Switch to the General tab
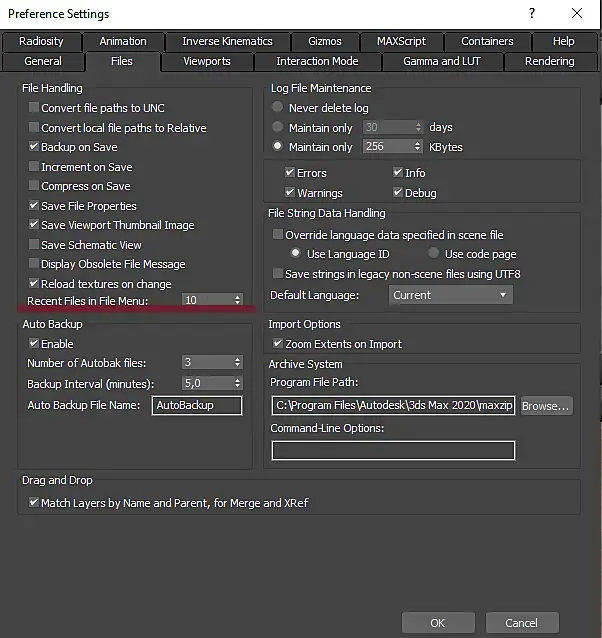Image resolution: width=602 pixels, height=638 pixels. (x=43, y=61)
